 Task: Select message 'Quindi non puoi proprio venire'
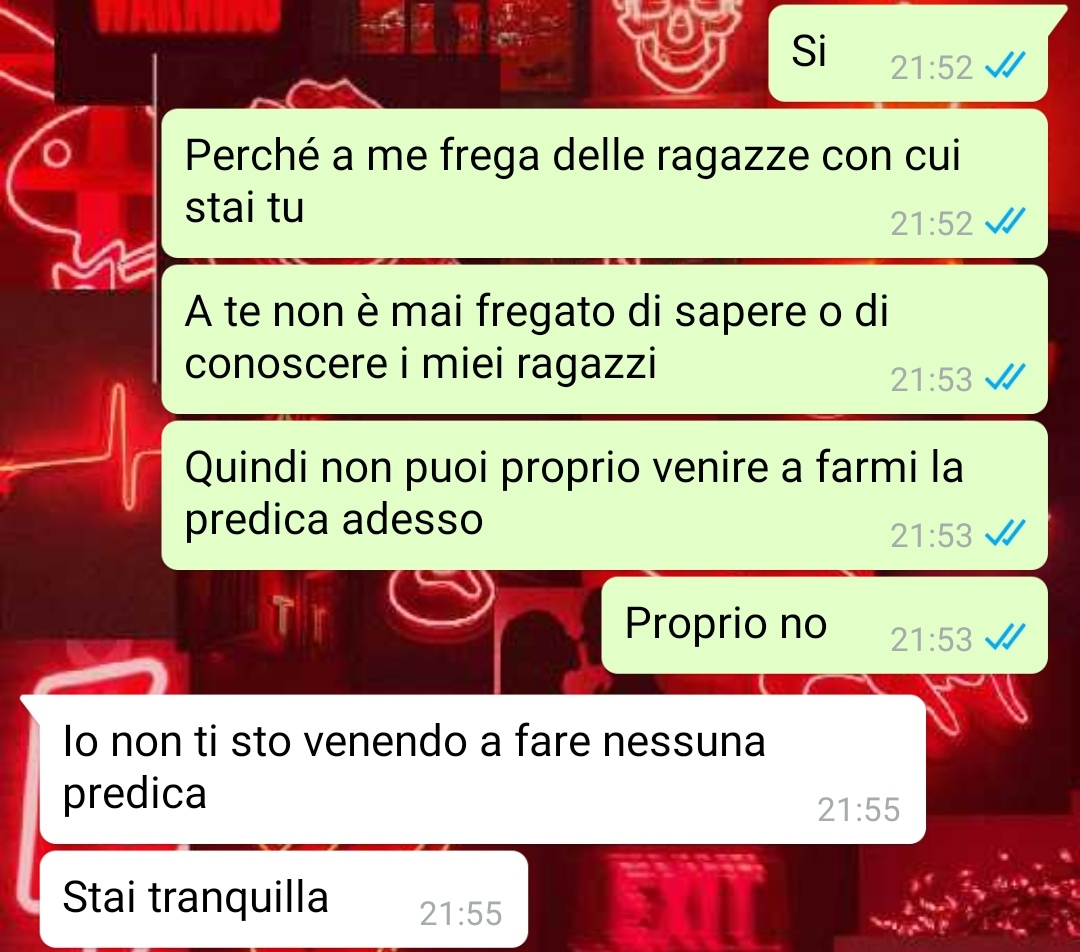click(x=604, y=495)
